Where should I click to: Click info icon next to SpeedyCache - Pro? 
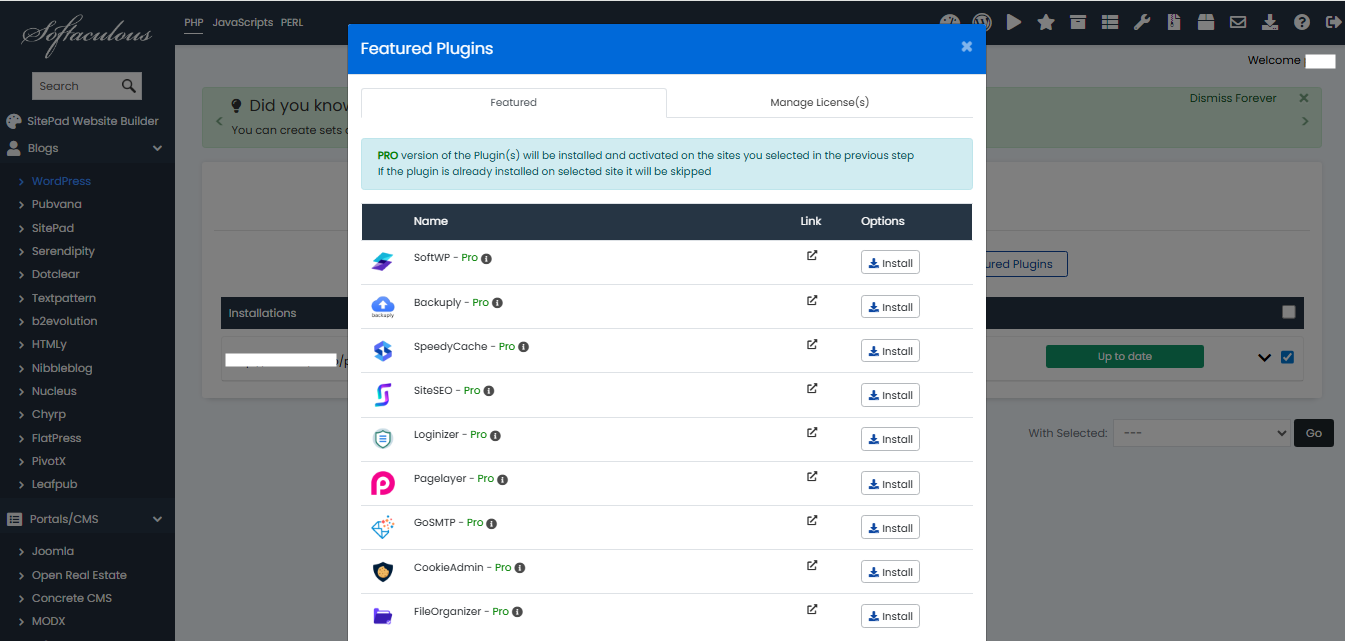click(523, 347)
